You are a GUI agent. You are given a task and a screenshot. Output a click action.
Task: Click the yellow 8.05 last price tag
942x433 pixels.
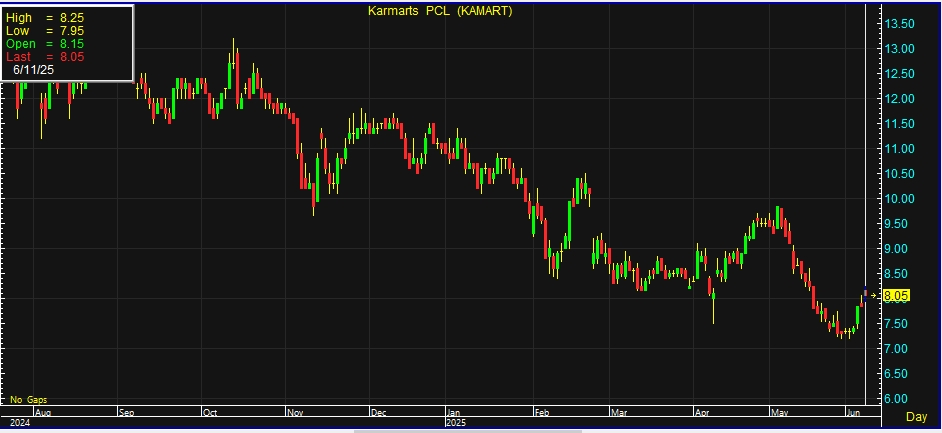click(896, 295)
